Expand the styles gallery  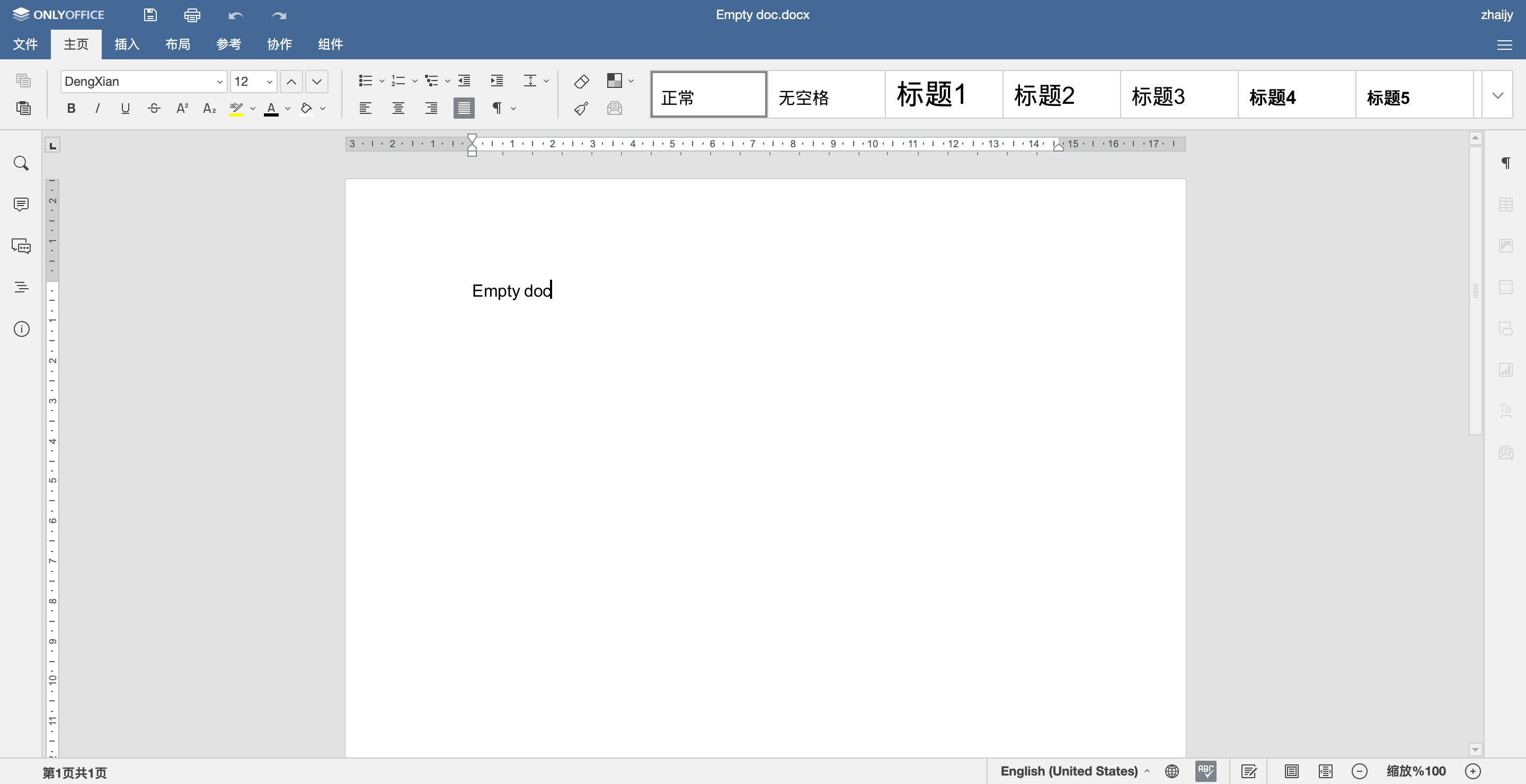(x=1498, y=94)
